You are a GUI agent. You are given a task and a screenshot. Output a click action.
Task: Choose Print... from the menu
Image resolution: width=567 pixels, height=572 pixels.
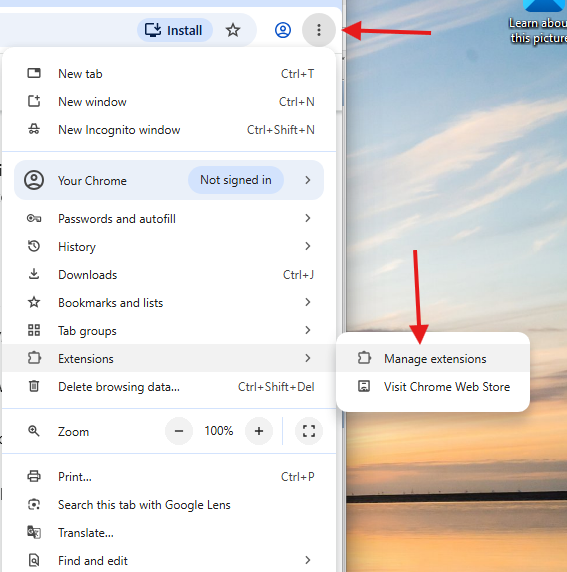[x=169, y=477]
